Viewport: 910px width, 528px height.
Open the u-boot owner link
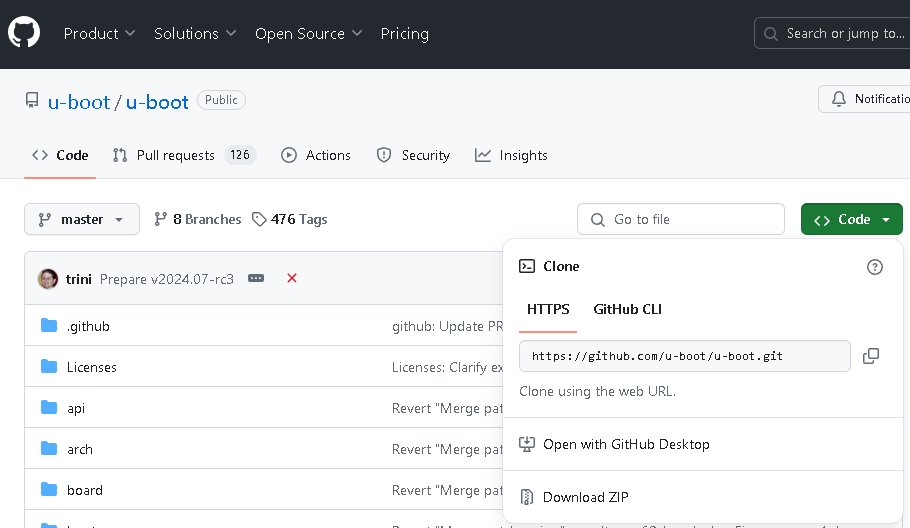[x=79, y=102]
